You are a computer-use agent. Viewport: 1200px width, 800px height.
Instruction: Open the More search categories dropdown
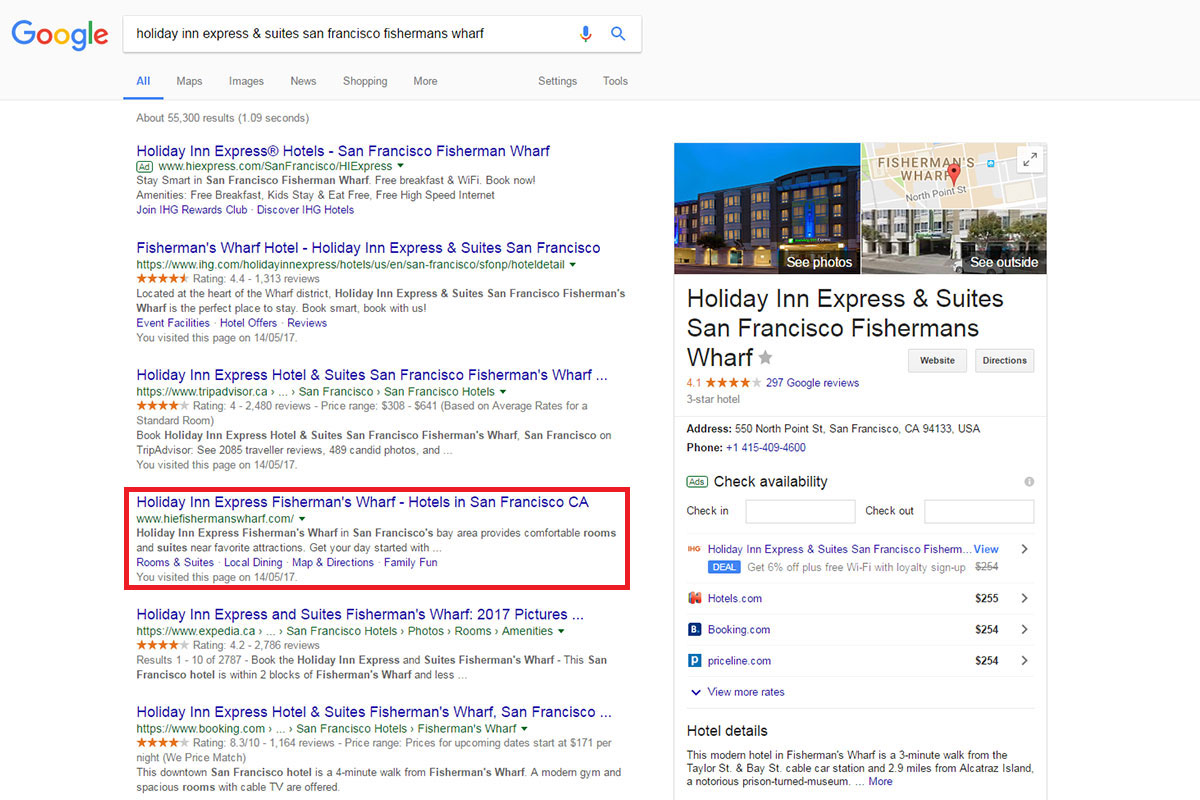point(425,81)
